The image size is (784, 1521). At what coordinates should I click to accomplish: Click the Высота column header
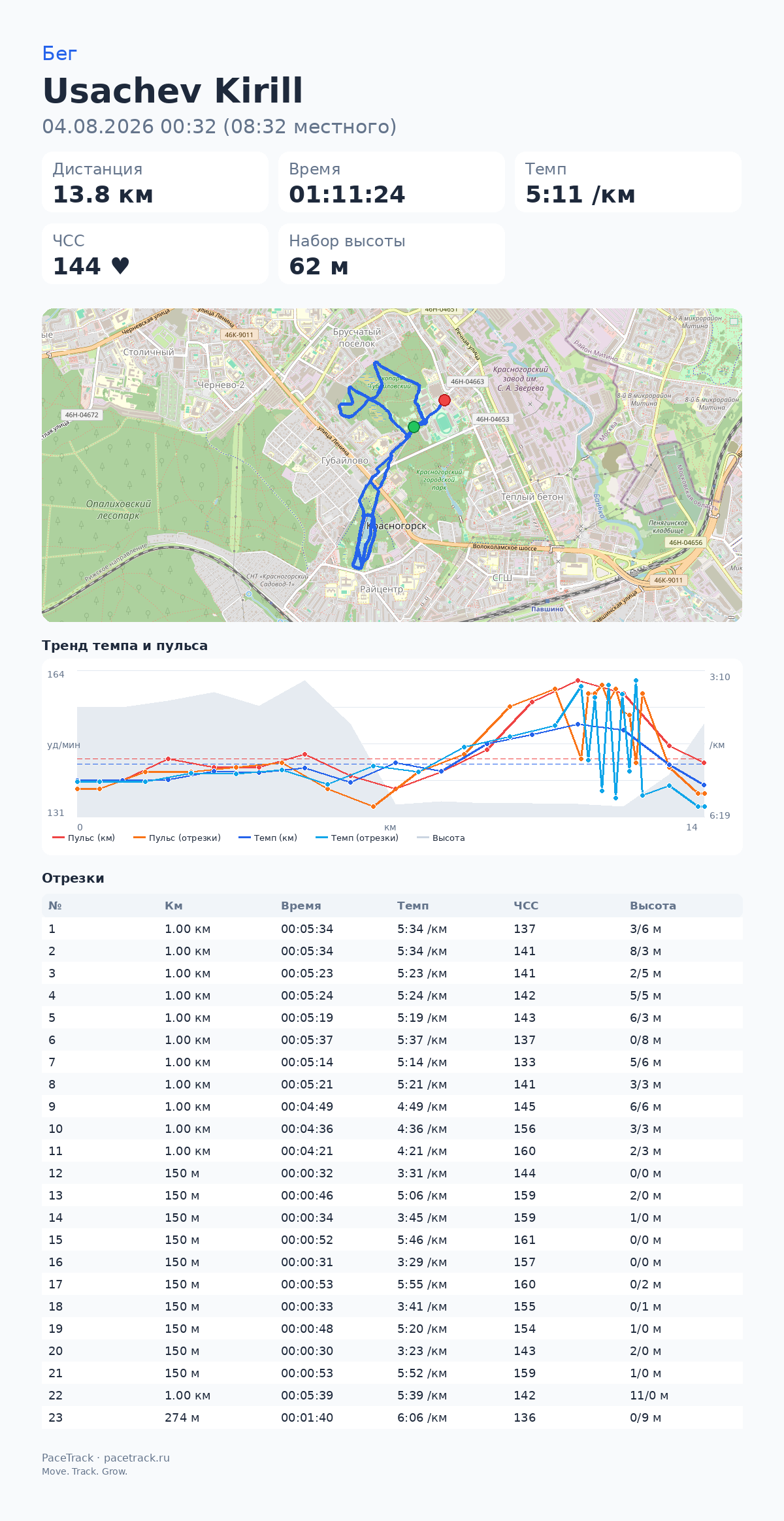pos(653,906)
